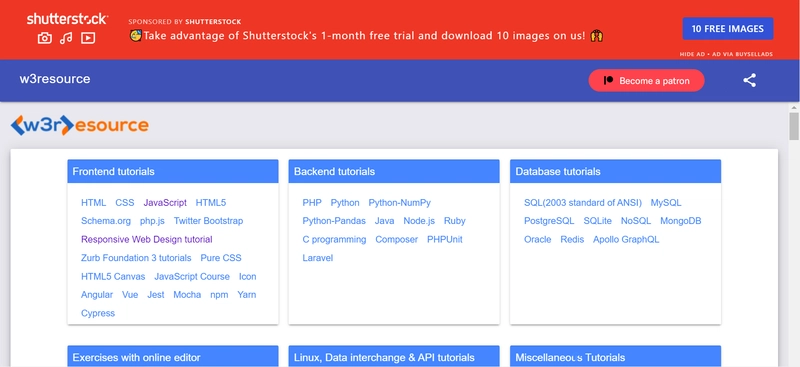The height and width of the screenshot is (367, 800).
Task: Click the share icon in the header
Action: (x=749, y=81)
